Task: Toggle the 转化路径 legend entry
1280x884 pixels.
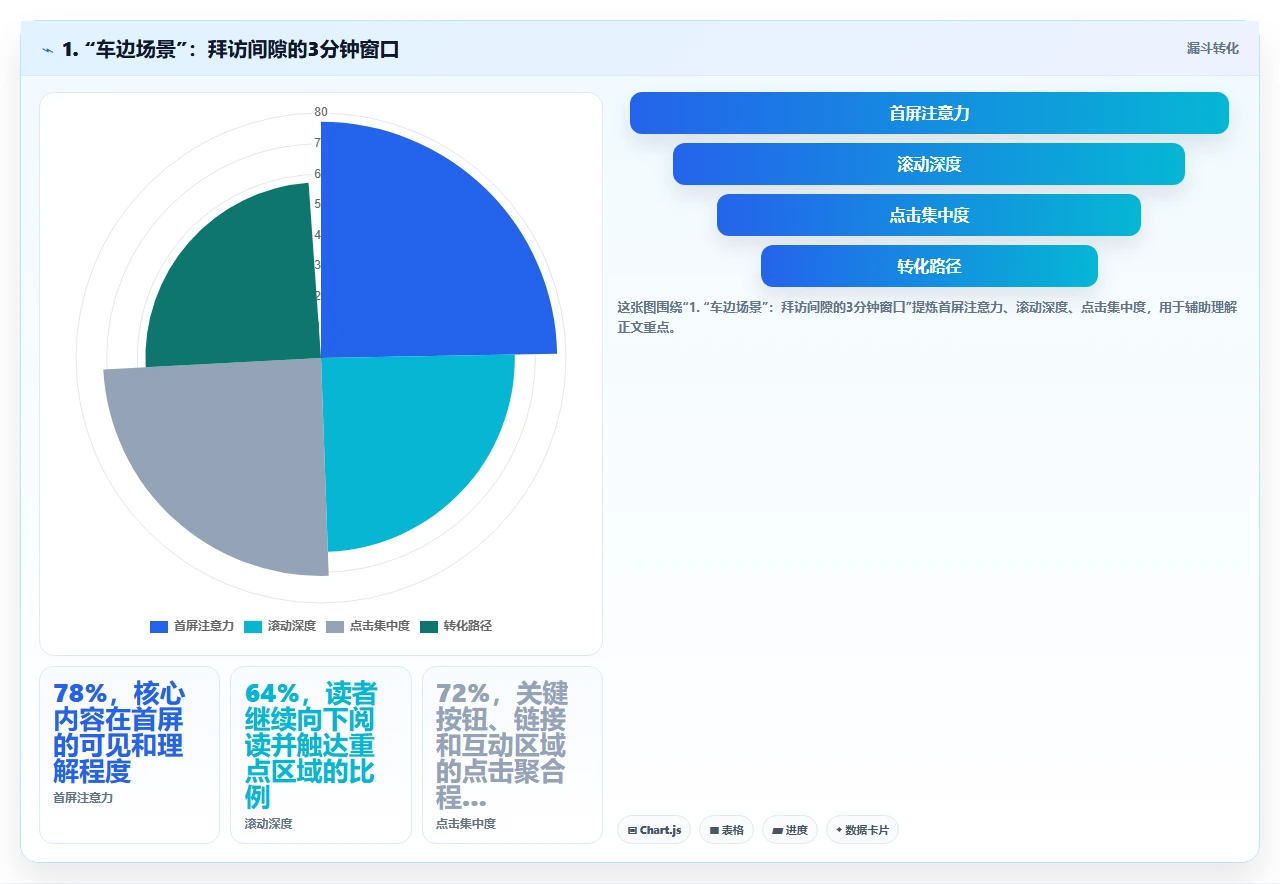Action: (456, 626)
